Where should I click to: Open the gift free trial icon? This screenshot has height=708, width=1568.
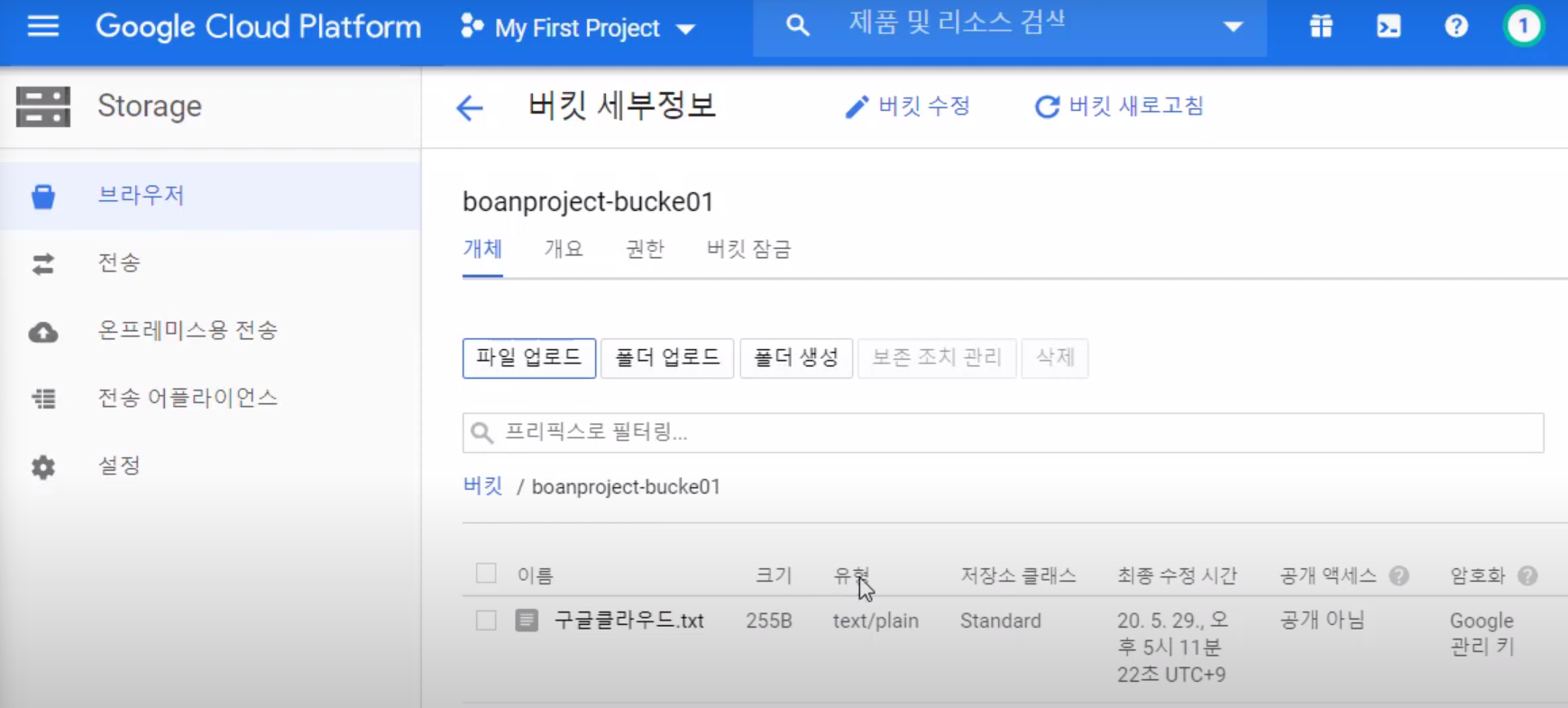(1321, 26)
